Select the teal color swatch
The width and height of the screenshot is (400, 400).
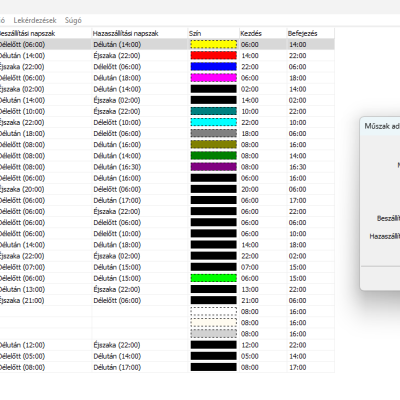tap(214, 111)
